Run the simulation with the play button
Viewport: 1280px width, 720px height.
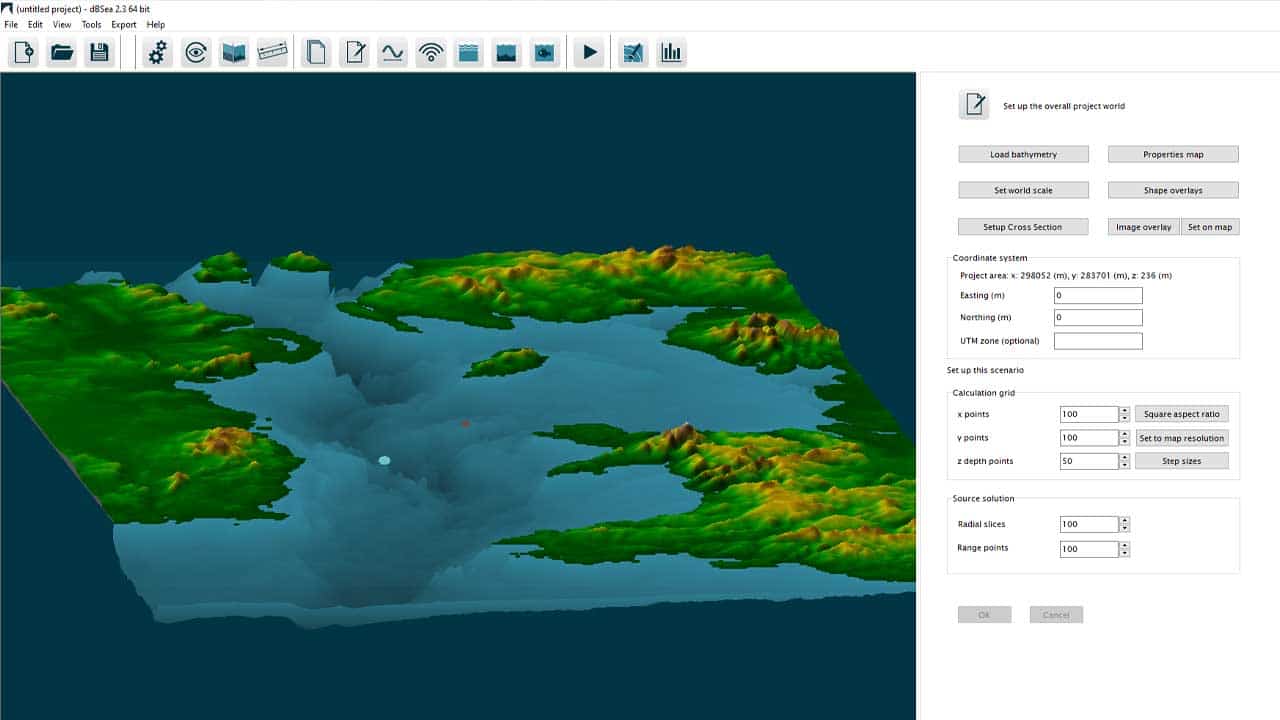coord(589,53)
